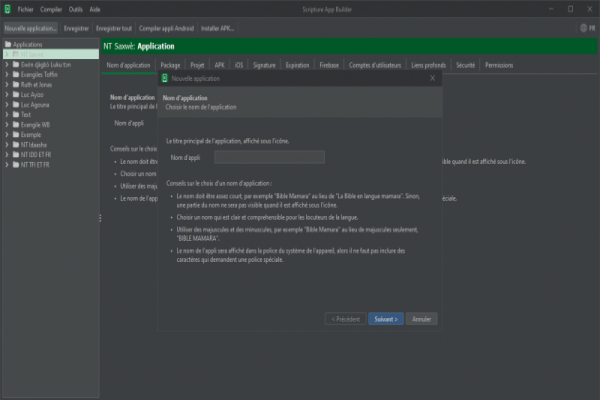Click the Scripture App Builder logo icon
This screenshot has width=600, height=400.
point(8,7)
